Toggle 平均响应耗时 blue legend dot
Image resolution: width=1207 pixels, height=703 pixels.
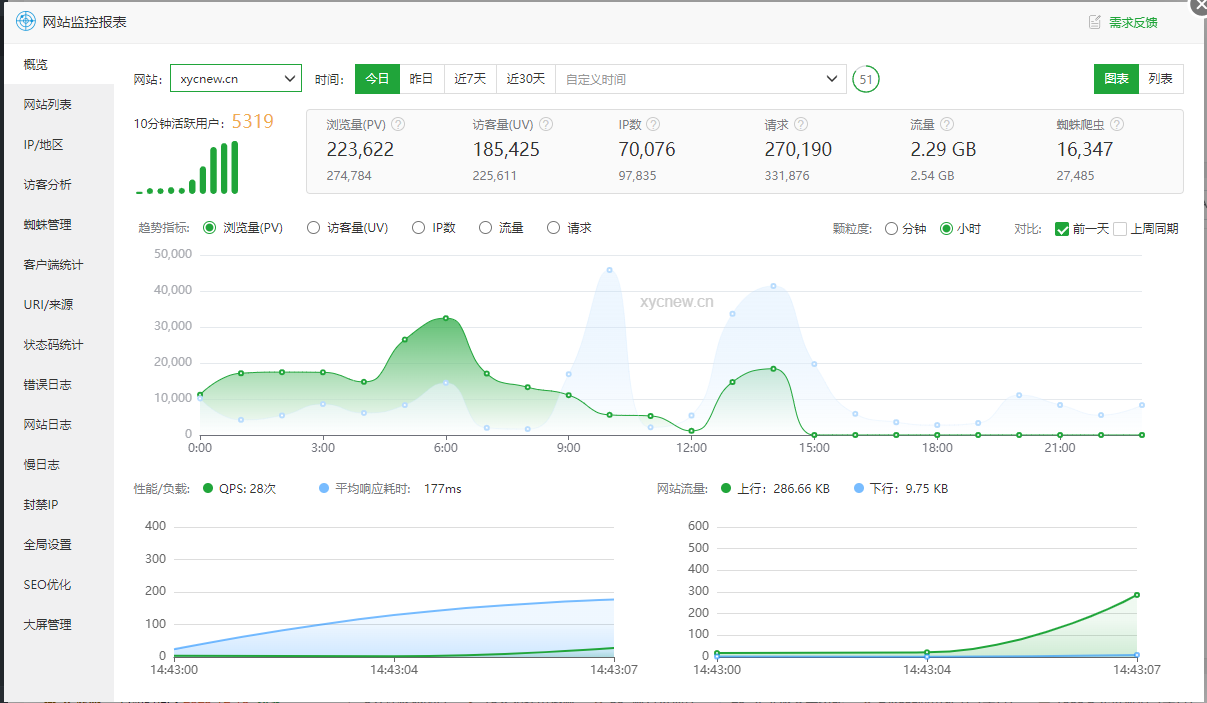pyautogui.click(x=324, y=488)
